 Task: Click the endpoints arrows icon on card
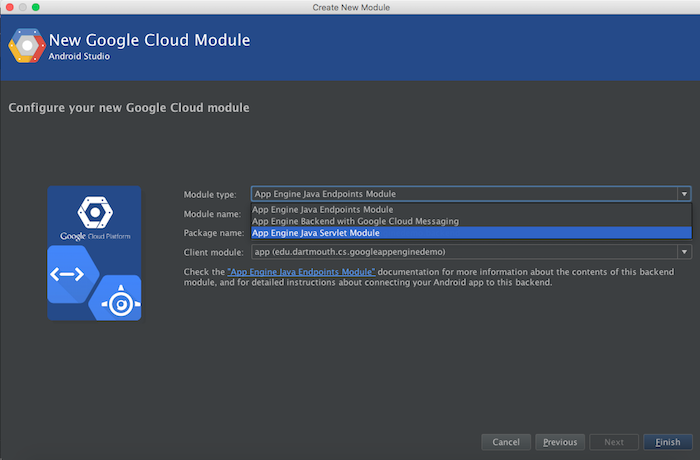coord(67,274)
